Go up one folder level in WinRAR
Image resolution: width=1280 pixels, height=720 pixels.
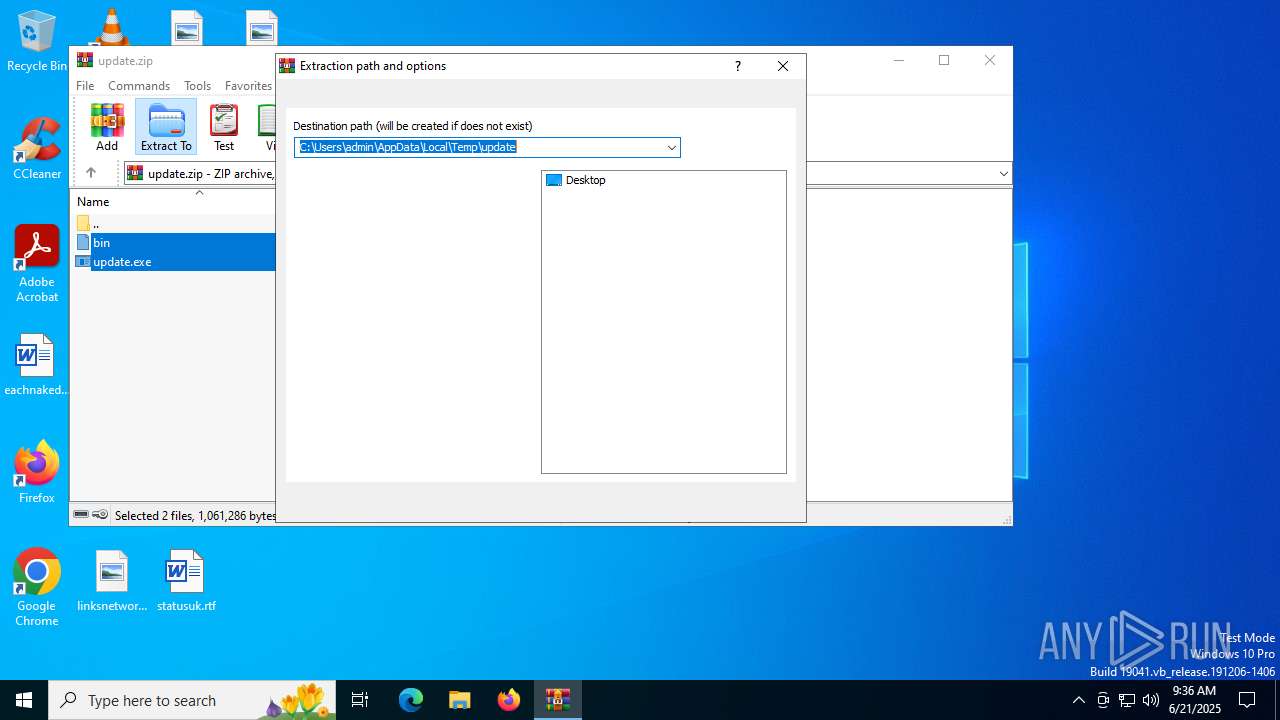[91, 173]
